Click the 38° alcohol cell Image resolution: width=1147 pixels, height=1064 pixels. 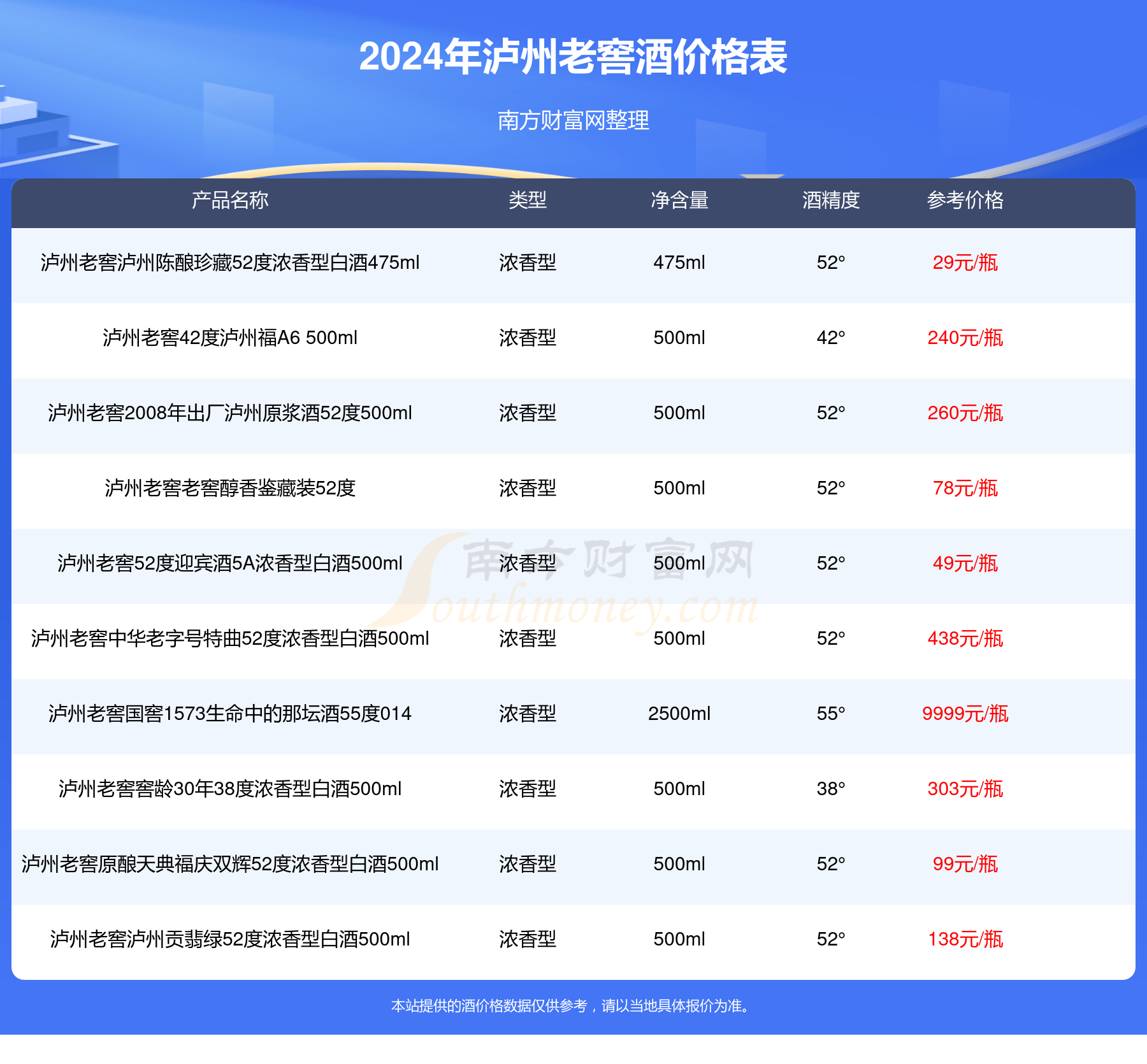tap(831, 789)
